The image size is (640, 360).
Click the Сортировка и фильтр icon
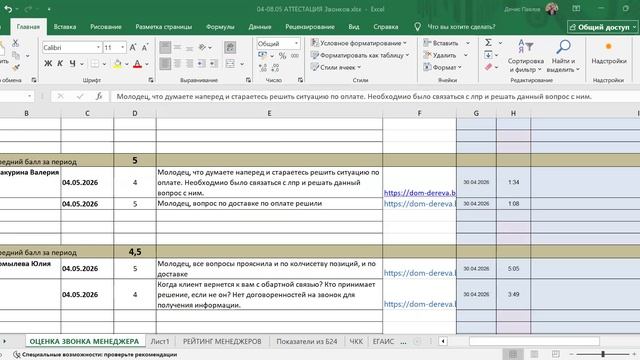point(526,47)
